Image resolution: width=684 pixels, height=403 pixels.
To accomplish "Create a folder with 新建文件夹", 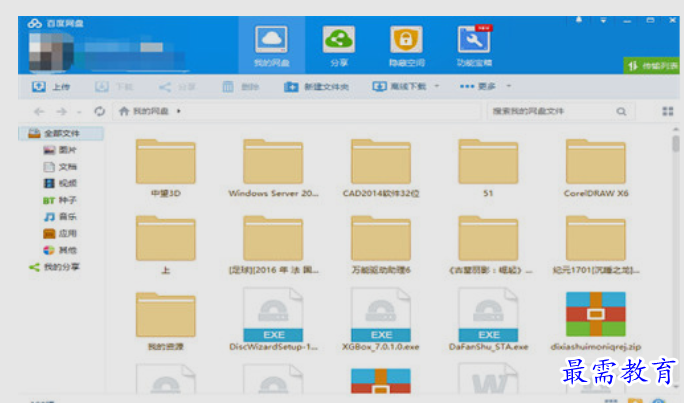I will (x=316, y=87).
